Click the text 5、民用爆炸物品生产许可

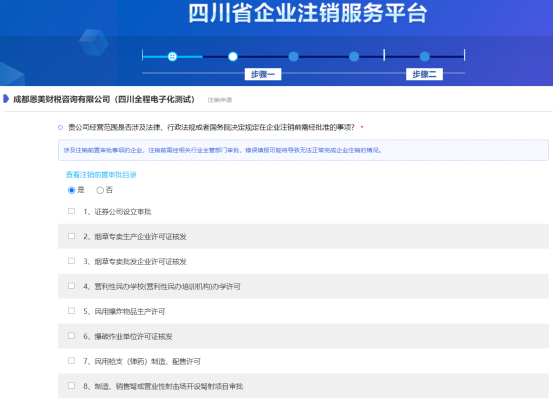point(124,311)
